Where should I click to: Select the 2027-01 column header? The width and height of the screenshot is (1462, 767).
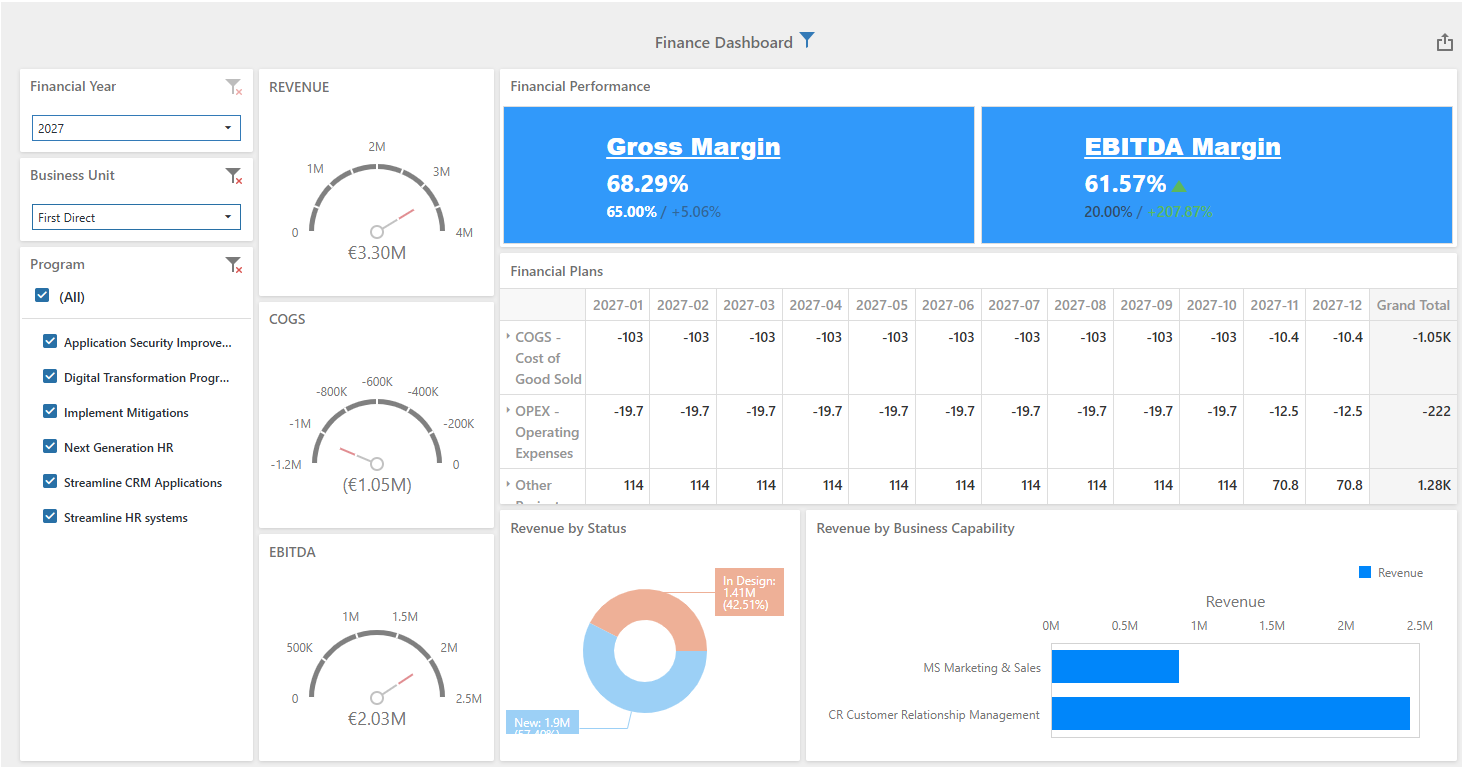pos(618,305)
